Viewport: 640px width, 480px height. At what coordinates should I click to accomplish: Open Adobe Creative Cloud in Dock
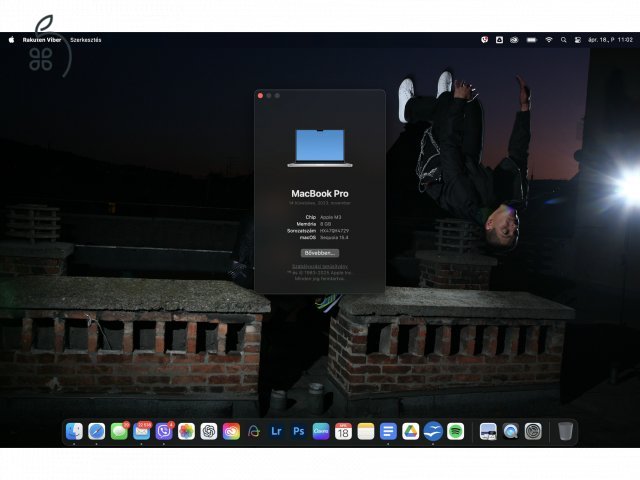(231, 431)
